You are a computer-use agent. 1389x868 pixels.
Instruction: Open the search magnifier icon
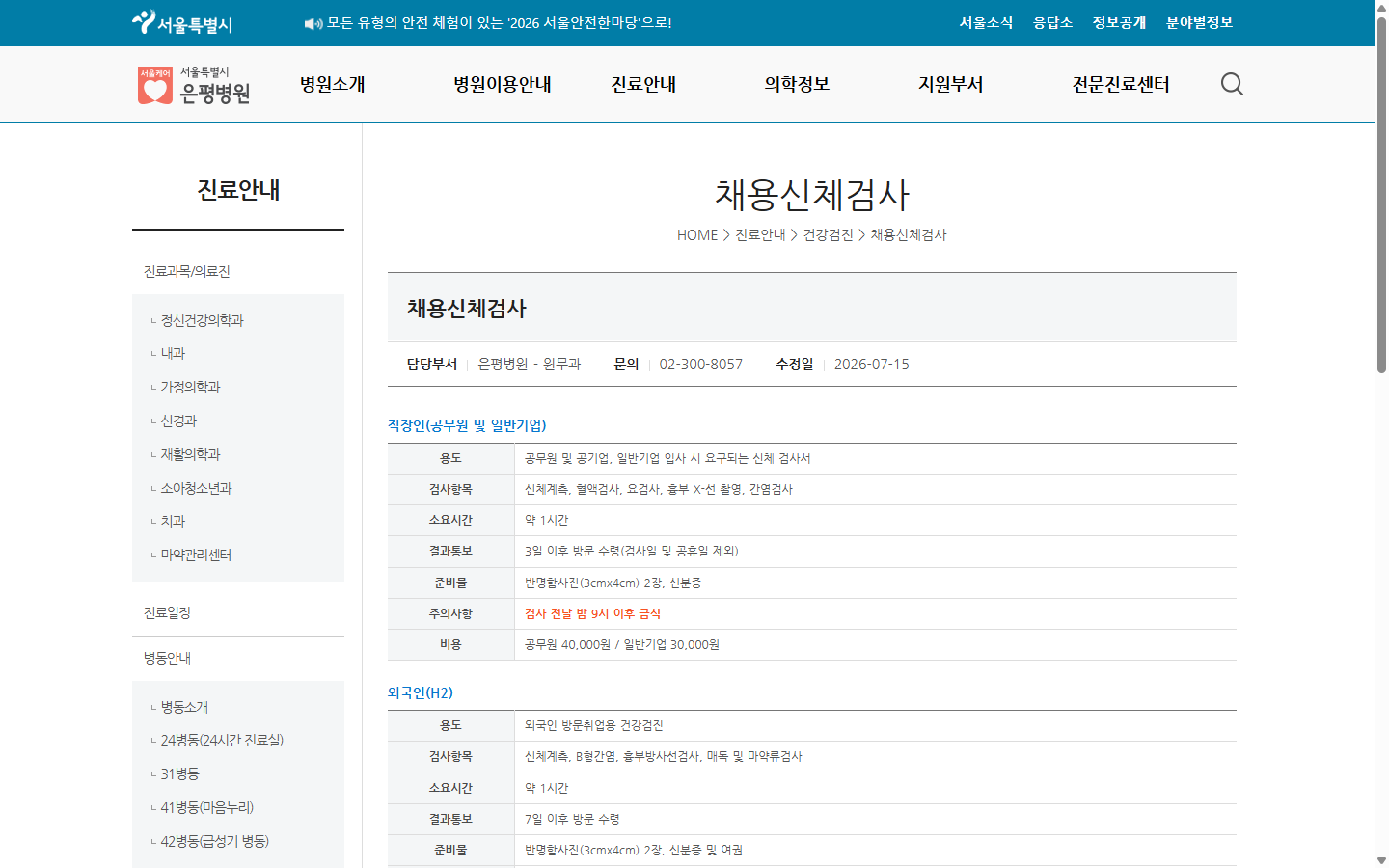click(1232, 84)
